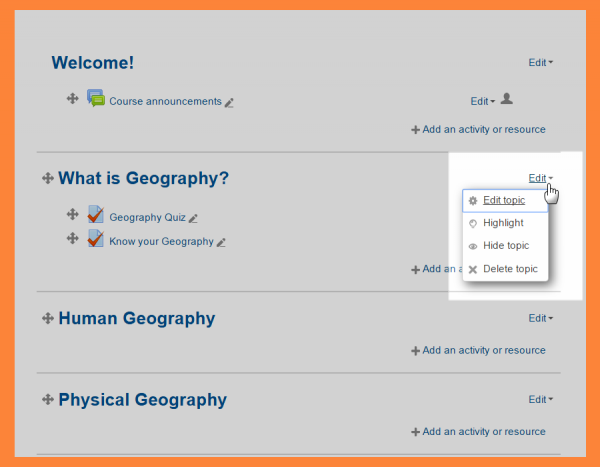Choose Edit topic in the menu
This screenshot has height=467, width=600.
point(504,200)
